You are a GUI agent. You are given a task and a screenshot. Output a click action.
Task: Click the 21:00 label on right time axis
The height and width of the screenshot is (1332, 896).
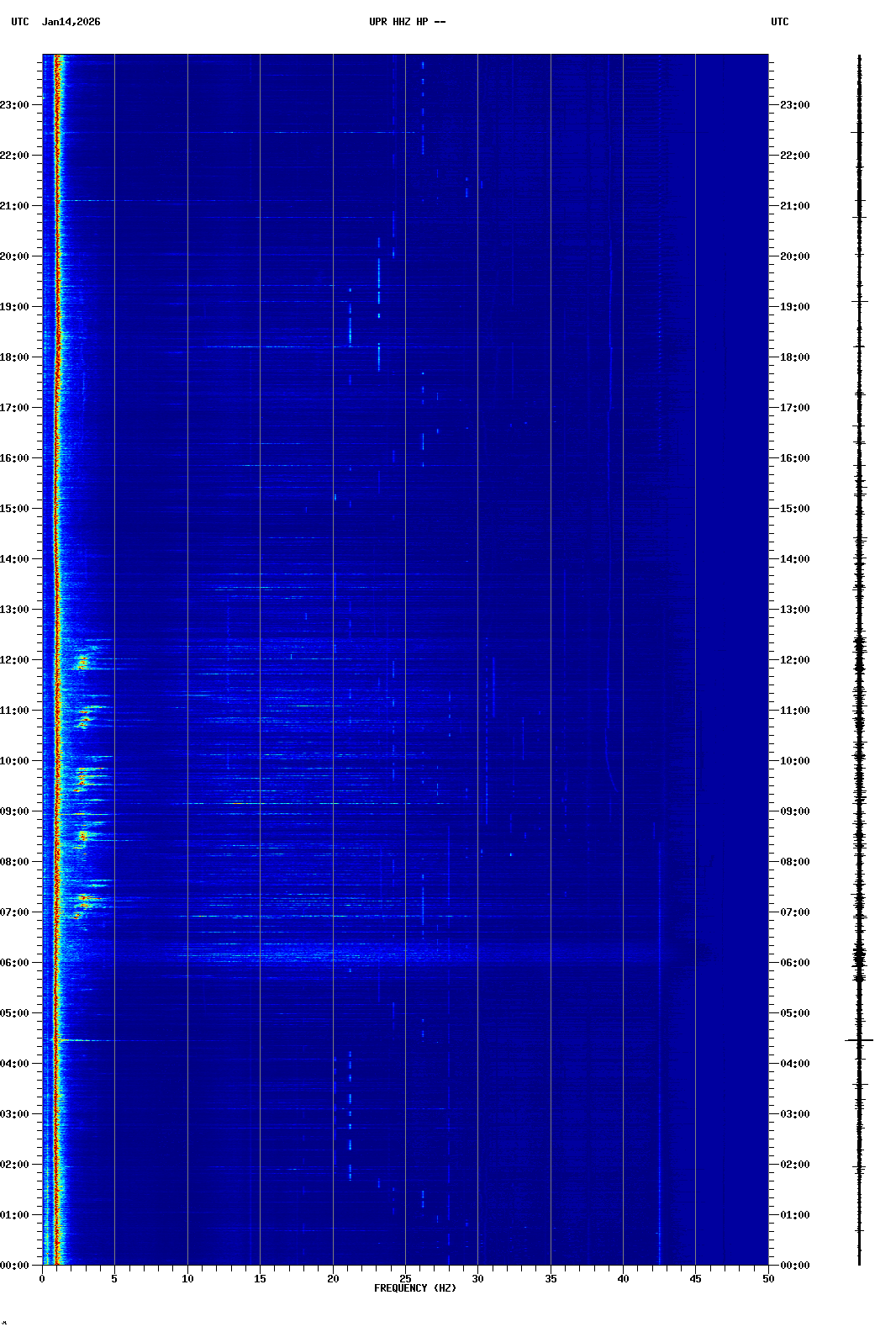coord(794,206)
